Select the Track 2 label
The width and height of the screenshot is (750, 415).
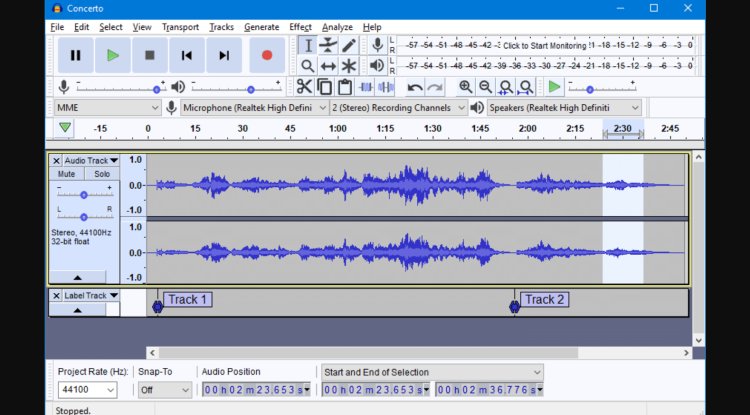544,300
